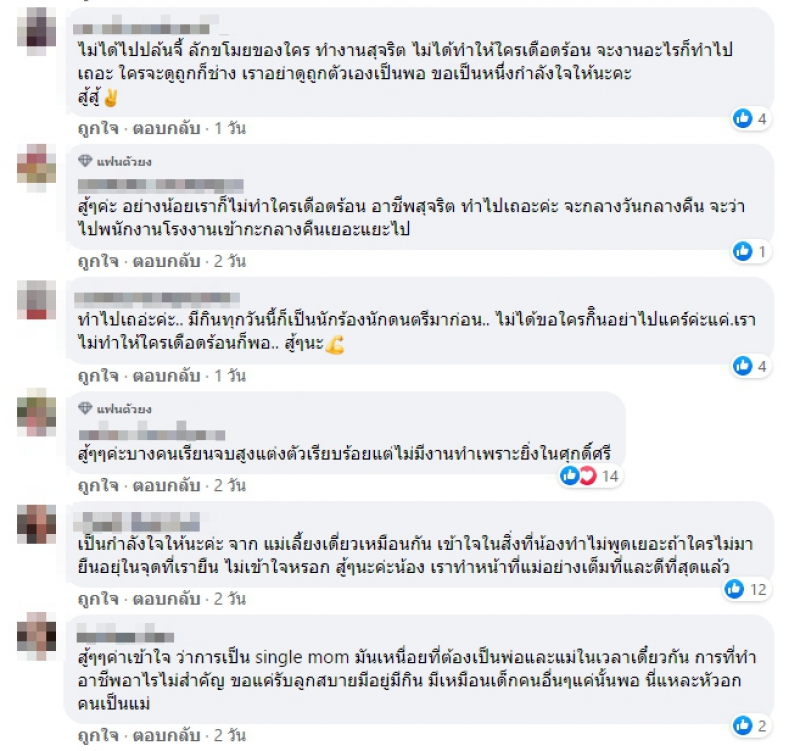This screenshot has height=751, width=800.
Task: Click the like reaction icon with count 2
Action: [x=742, y=725]
